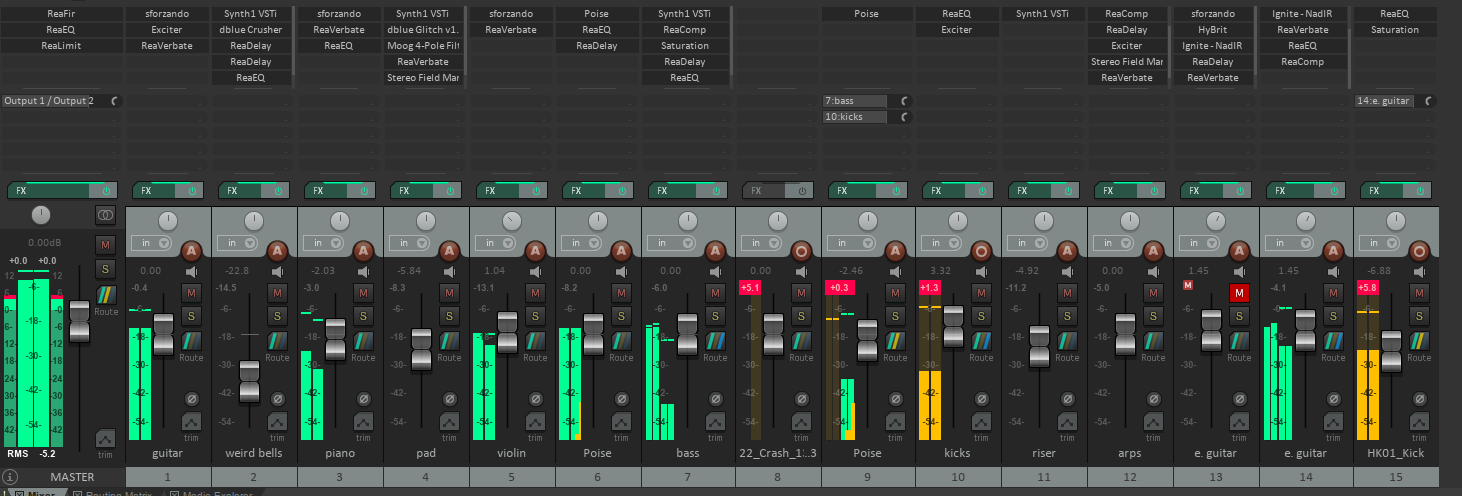Arm the weird bells track for recording

click(x=277, y=250)
